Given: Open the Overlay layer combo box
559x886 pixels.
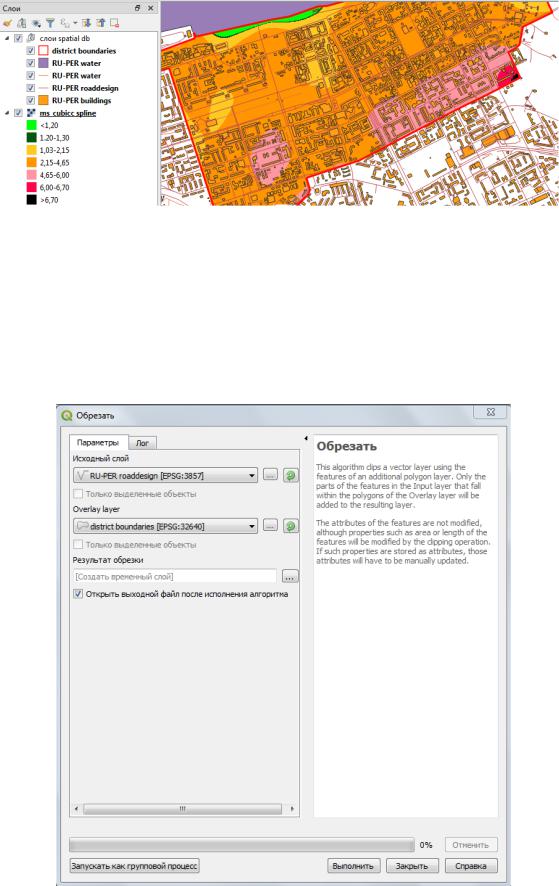Looking at the screenshot, I should point(166,526).
